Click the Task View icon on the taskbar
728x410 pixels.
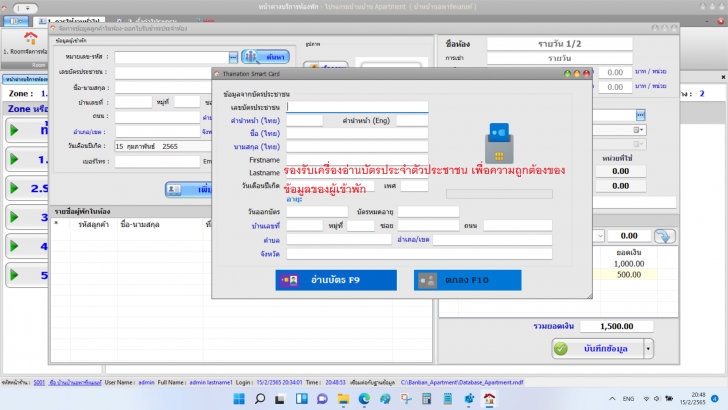click(x=280, y=399)
